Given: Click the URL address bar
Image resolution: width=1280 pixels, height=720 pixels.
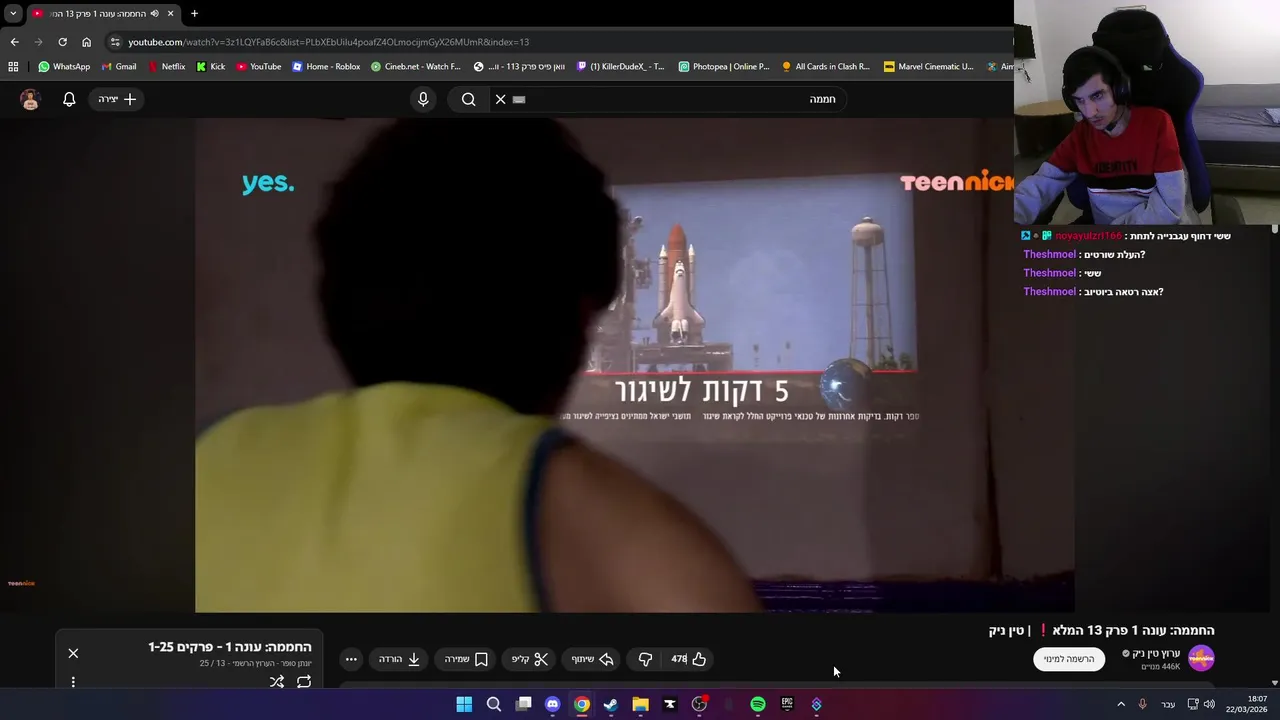Looking at the screenshot, I should 560,42.
